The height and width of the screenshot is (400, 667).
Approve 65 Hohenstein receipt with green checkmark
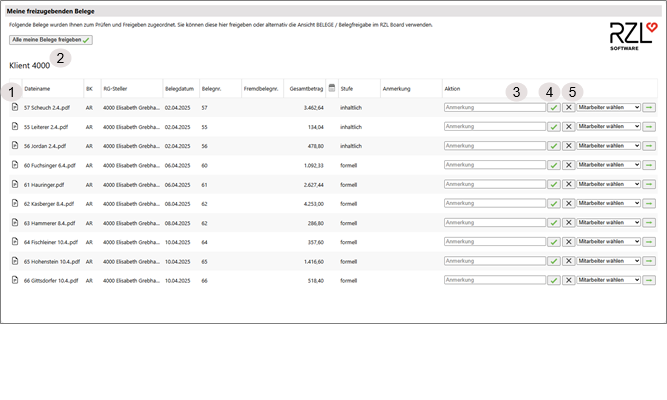pyautogui.click(x=554, y=261)
